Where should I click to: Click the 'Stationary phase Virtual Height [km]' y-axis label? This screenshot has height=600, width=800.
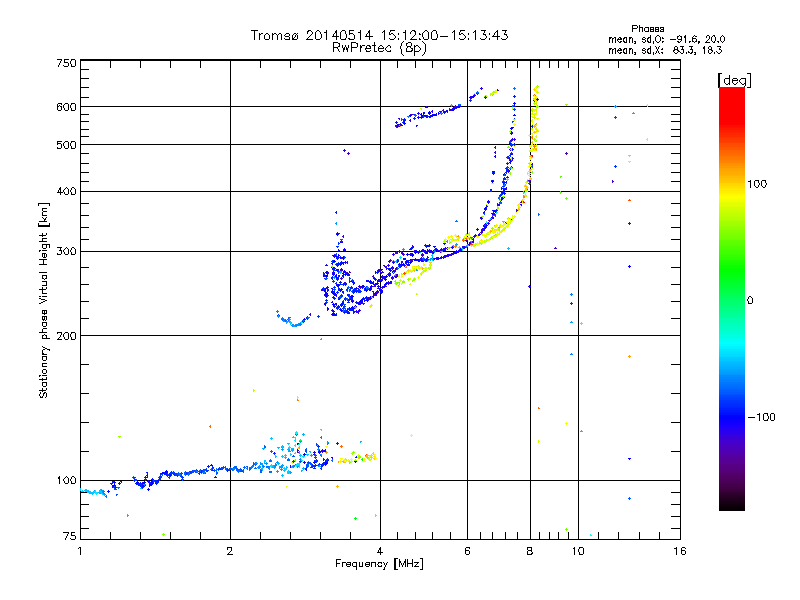pos(44,300)
